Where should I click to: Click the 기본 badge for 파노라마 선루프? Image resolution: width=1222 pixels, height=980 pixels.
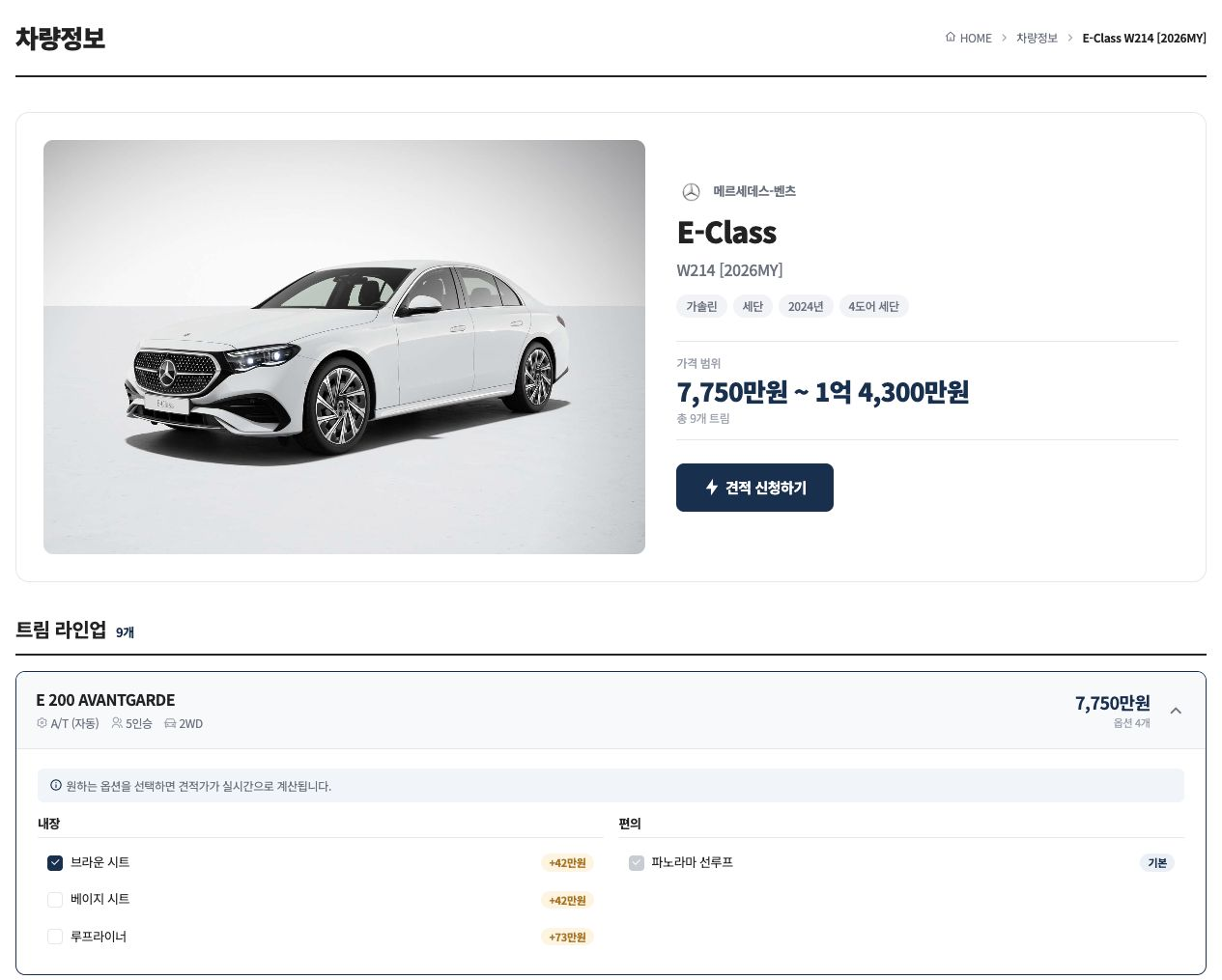pyautogui.click(x=1157, y=863)
